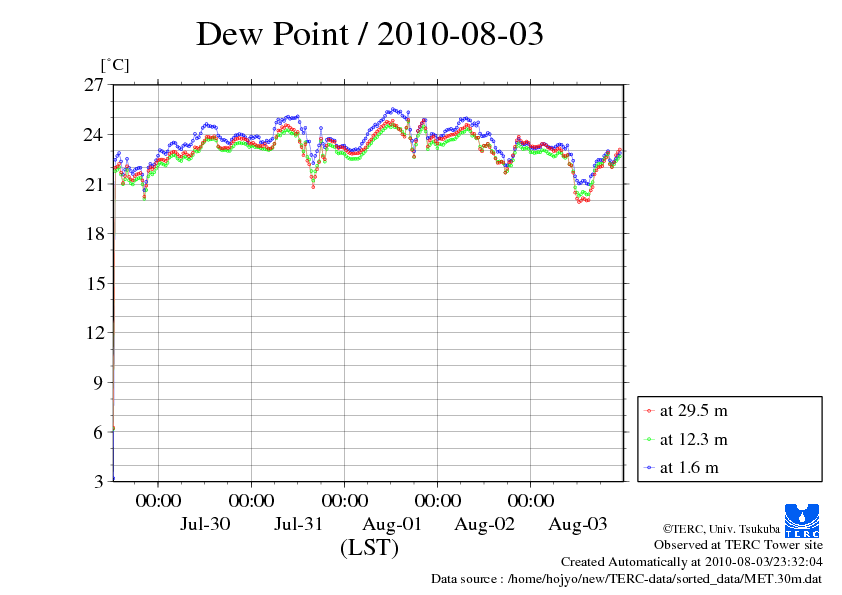Click the y-axis value '24'
The height and width of the screenshot is (595, 842).
(x=93, y=134)
